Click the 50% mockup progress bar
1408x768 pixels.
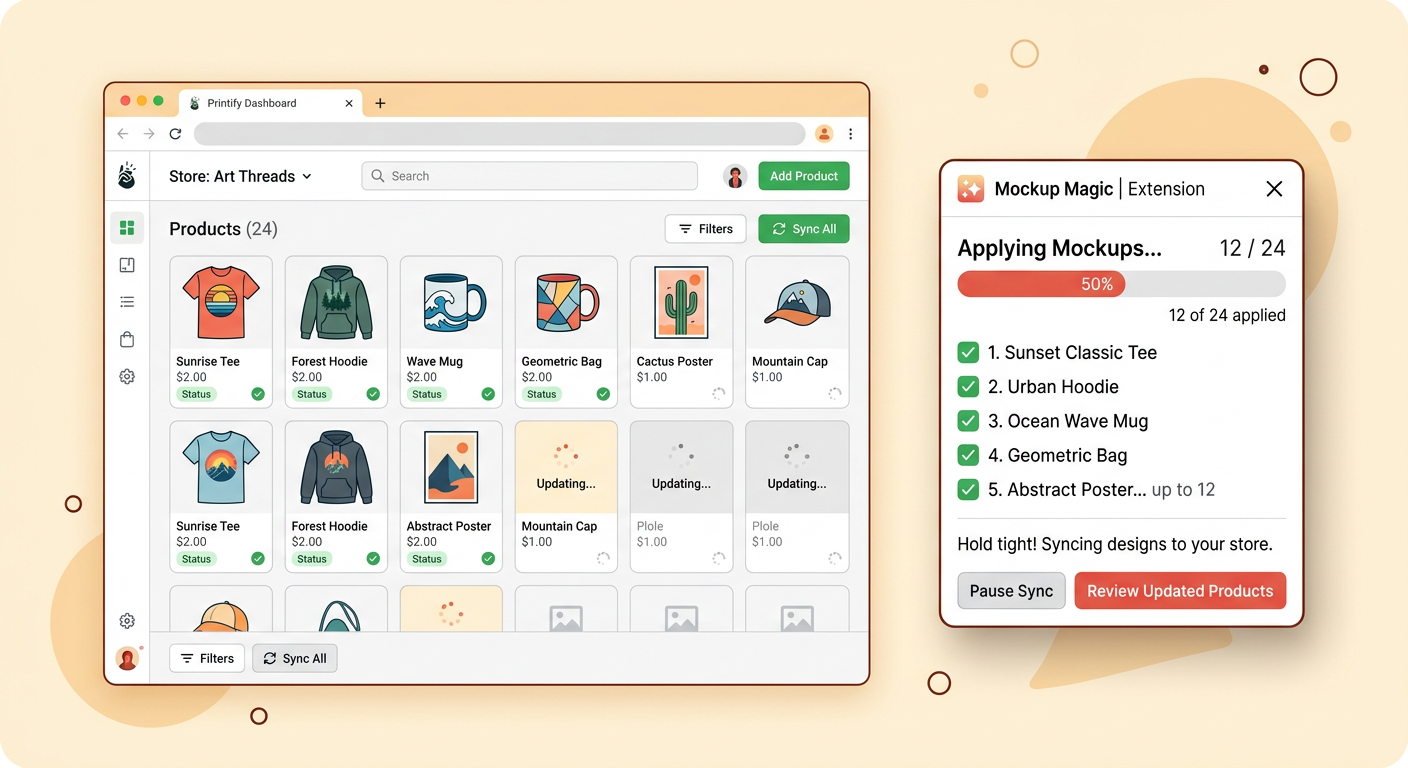(x=1121, y=284)
